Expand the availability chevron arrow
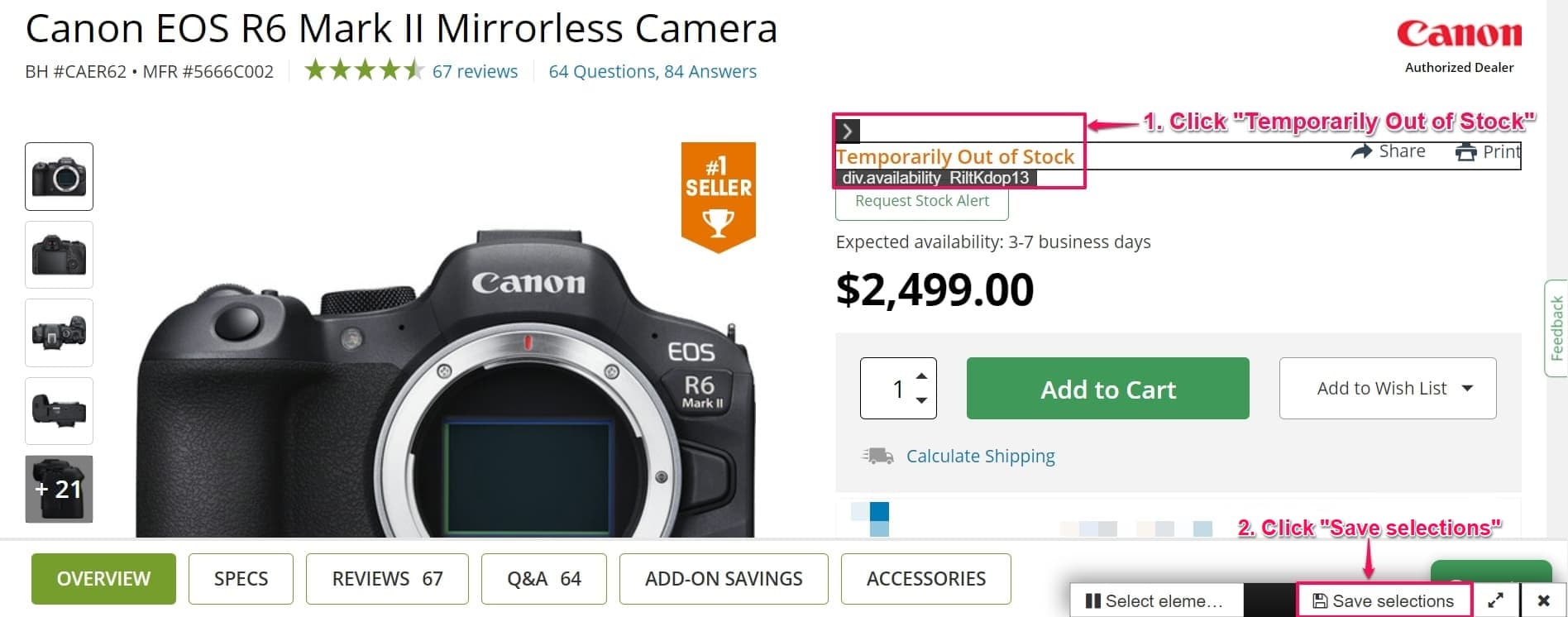Screen dimensions: 1568x617 pyautogui.click(x=846, y=130)
